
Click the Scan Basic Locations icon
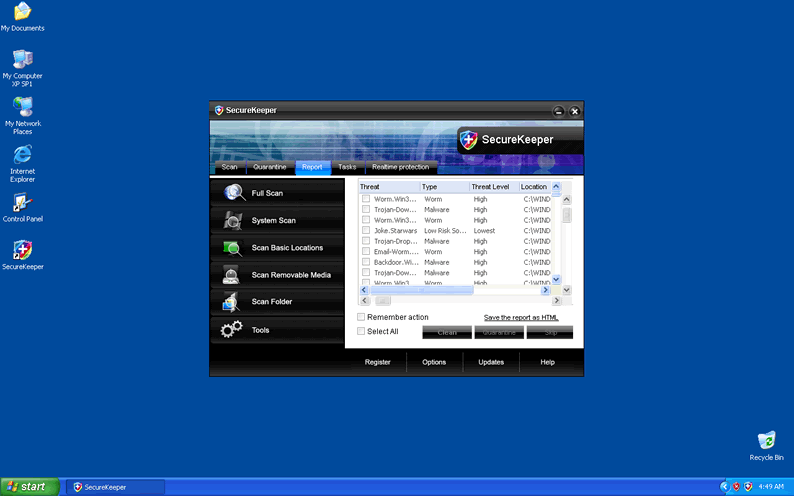(233, 248)
